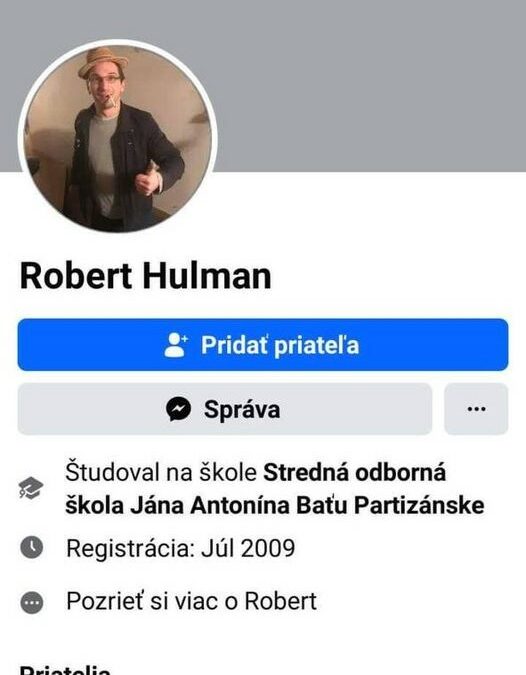Click the Pridať priateľa label text
The width and height of the screenshot is (526, 675).
(x=280, y=345)
